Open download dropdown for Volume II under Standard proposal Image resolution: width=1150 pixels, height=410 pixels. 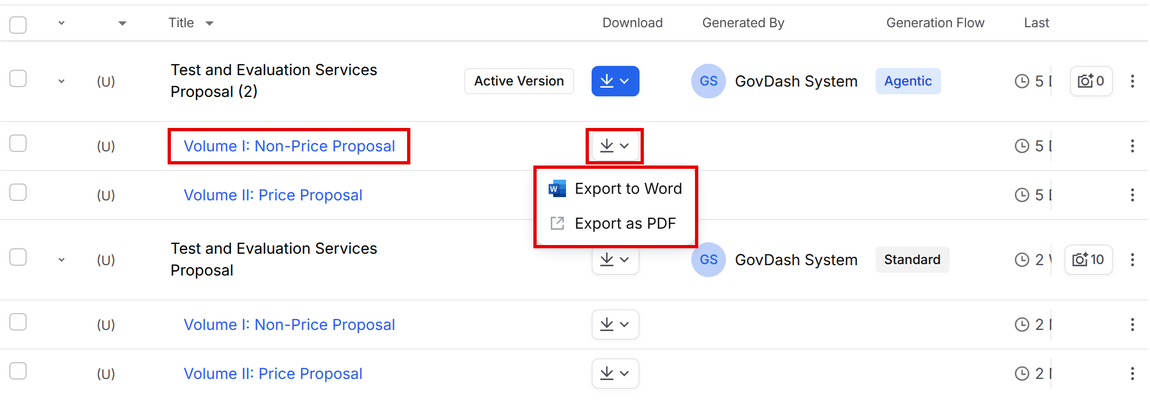(x=615, y=373)
